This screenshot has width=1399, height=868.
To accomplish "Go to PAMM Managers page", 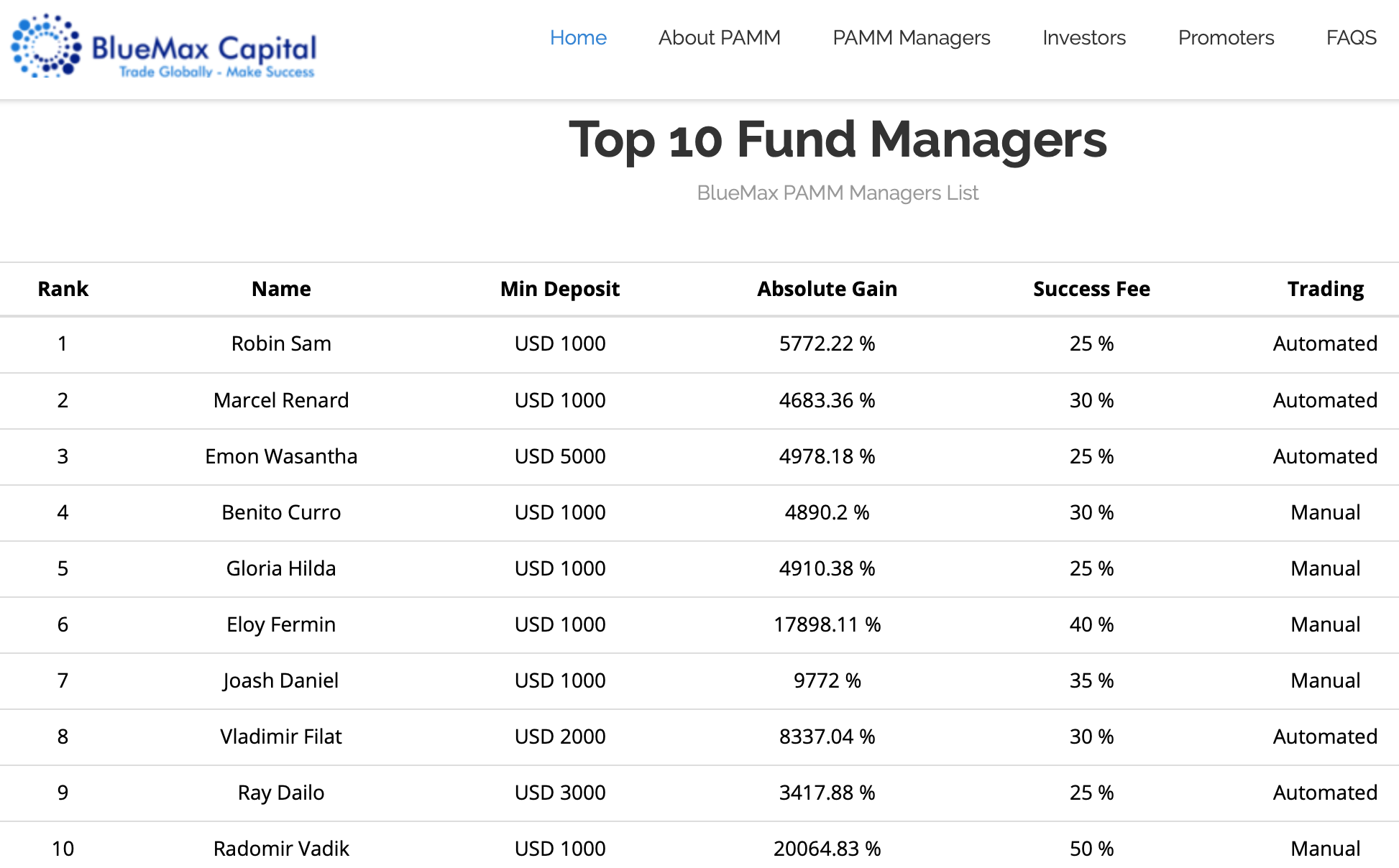I will tap(911, 37).
